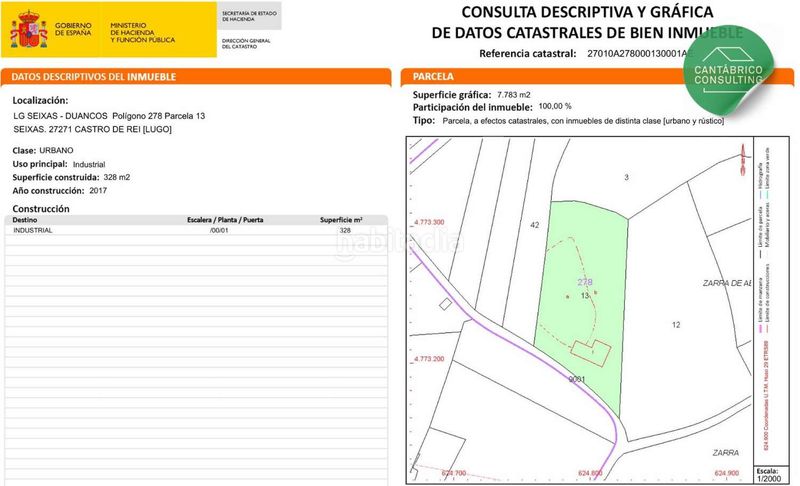800x486 pixels.
Task: Click the '4.773.300' coordinate label
Action: 429,222
